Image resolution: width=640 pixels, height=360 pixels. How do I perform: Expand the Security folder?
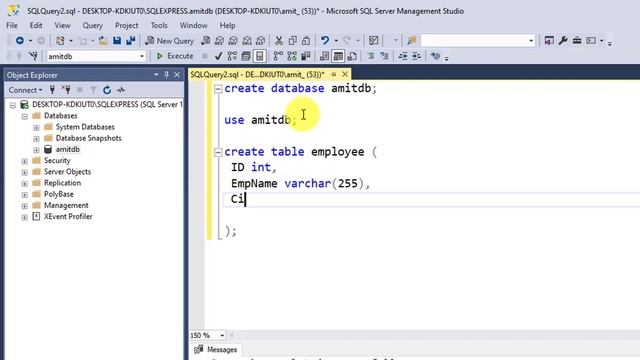click(24, 161)
